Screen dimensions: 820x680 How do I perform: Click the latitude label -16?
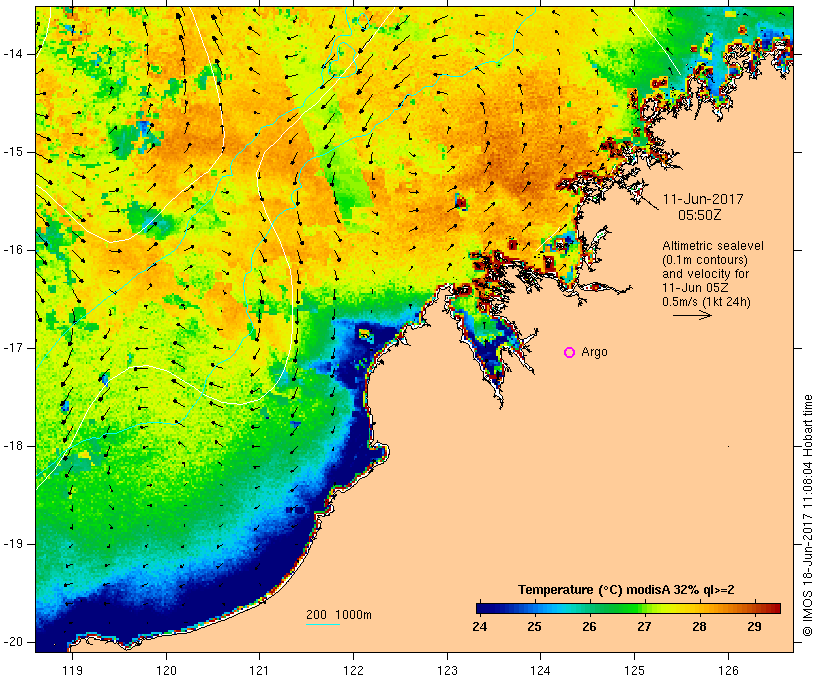[13, 250]
